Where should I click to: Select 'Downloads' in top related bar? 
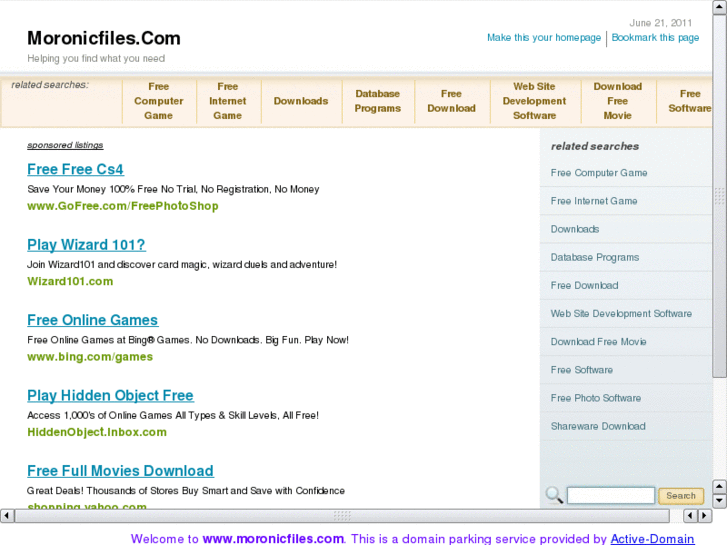coord(301,101)
